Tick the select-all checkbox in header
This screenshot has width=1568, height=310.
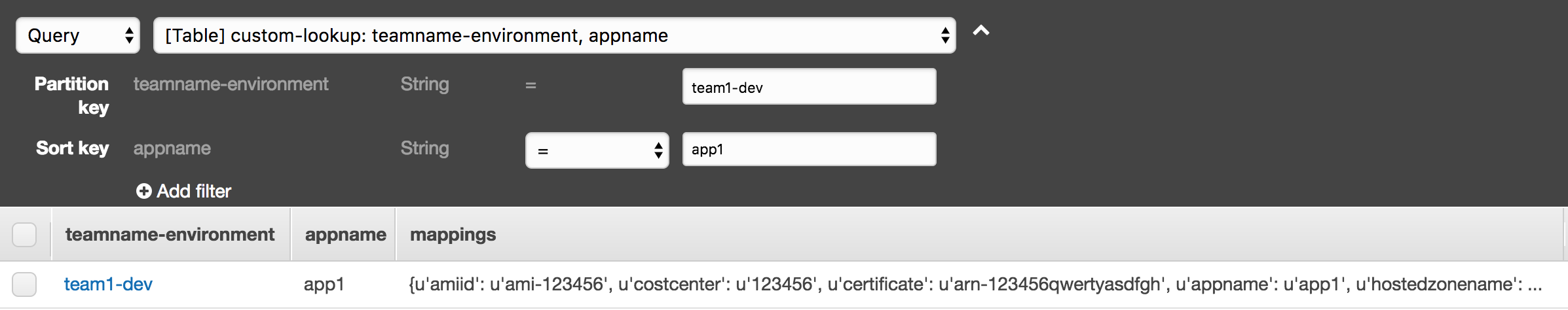click(24, 234)
